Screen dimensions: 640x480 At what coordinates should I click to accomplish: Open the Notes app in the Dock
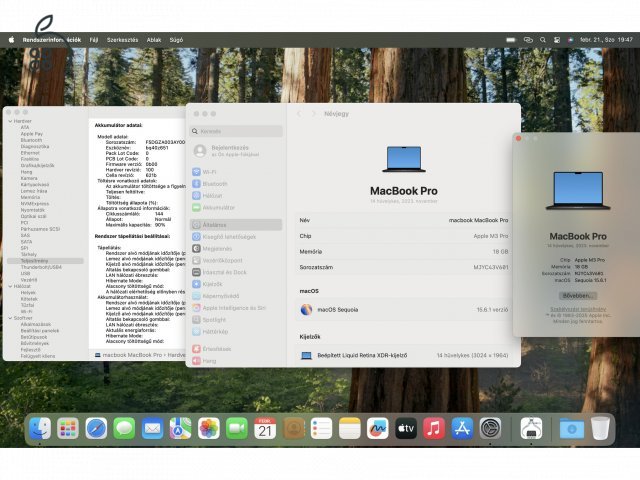350,429
